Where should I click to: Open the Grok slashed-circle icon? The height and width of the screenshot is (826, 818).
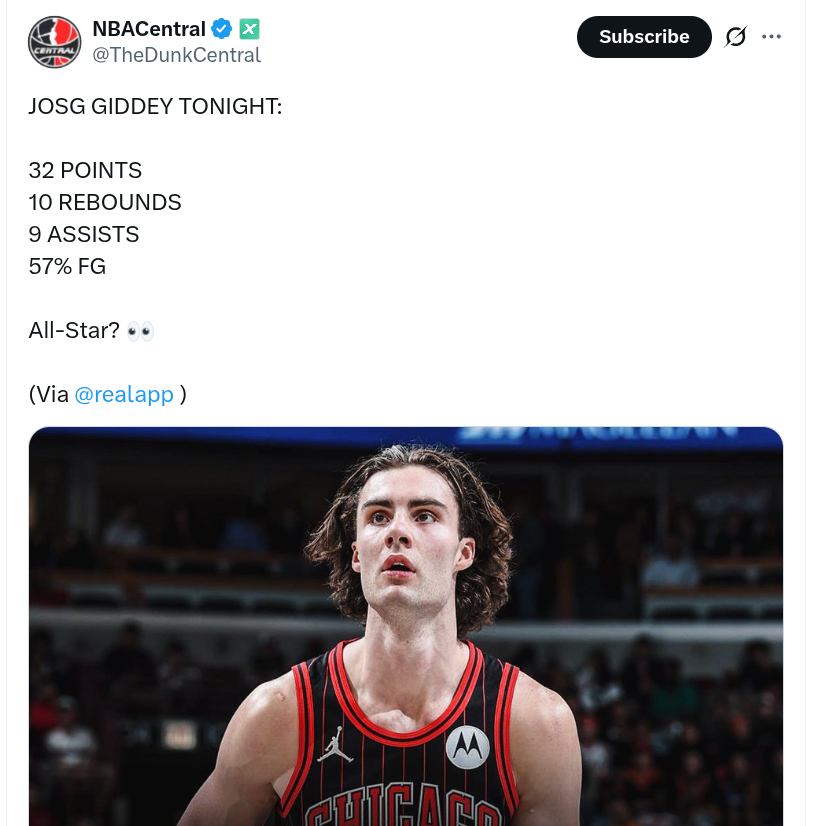click(x=735, y=36)
